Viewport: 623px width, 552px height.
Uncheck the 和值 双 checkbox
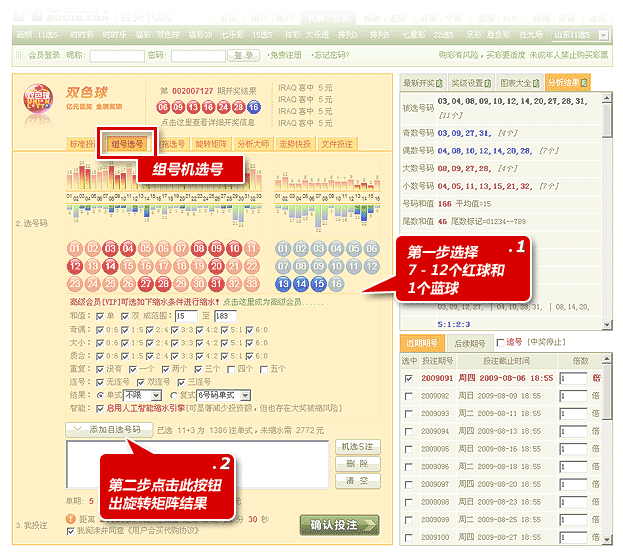tap(125, 316)
